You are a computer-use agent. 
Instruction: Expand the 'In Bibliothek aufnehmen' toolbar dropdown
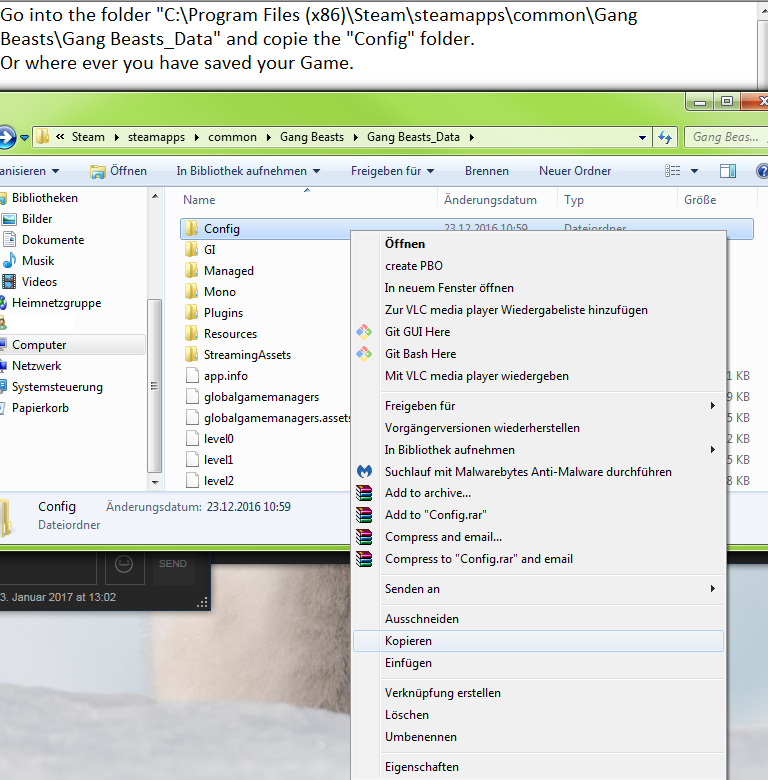coord(316,171)
